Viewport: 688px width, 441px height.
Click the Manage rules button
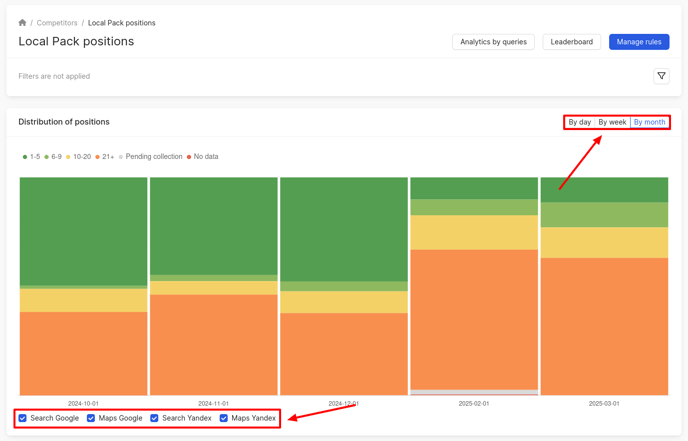coord(639,42)
